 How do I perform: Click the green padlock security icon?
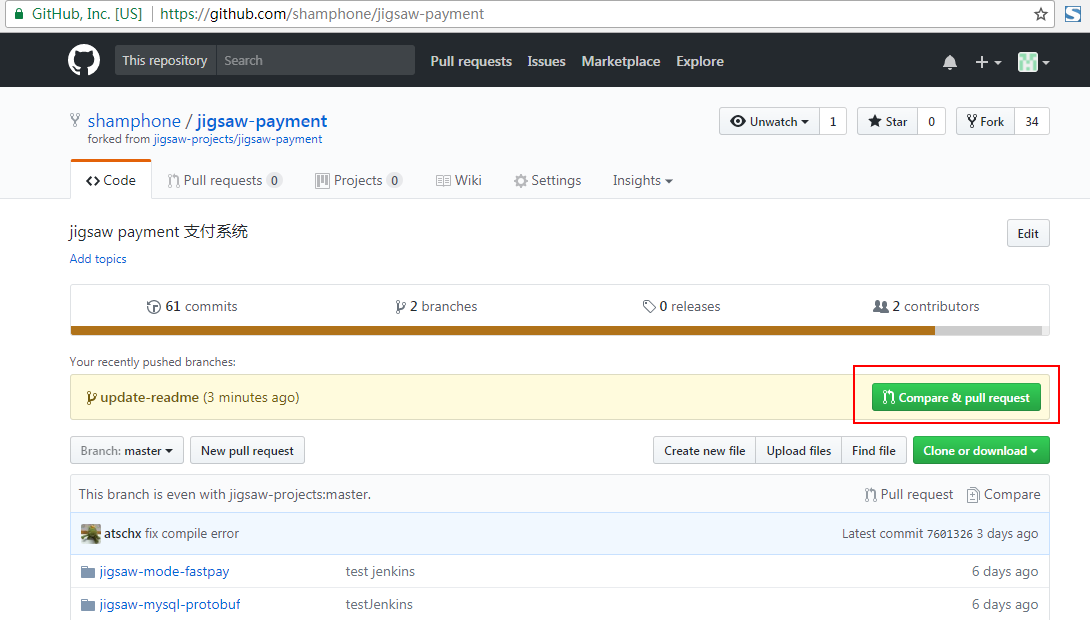(19, 14)
